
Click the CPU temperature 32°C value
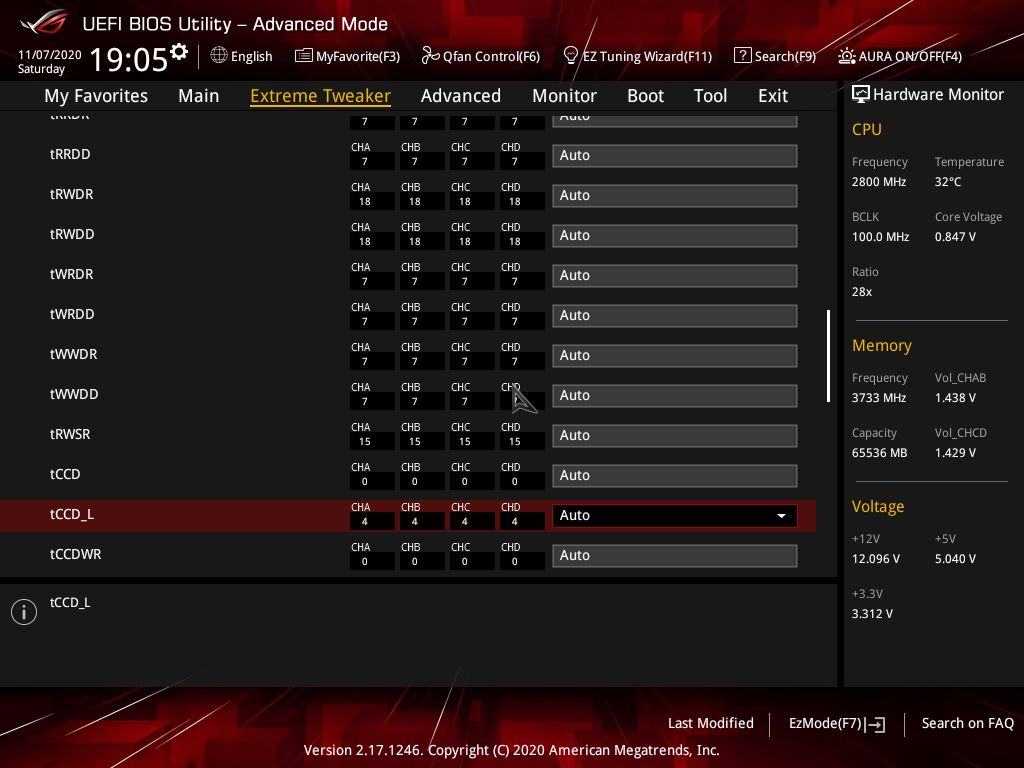click(x=948, y=182)
